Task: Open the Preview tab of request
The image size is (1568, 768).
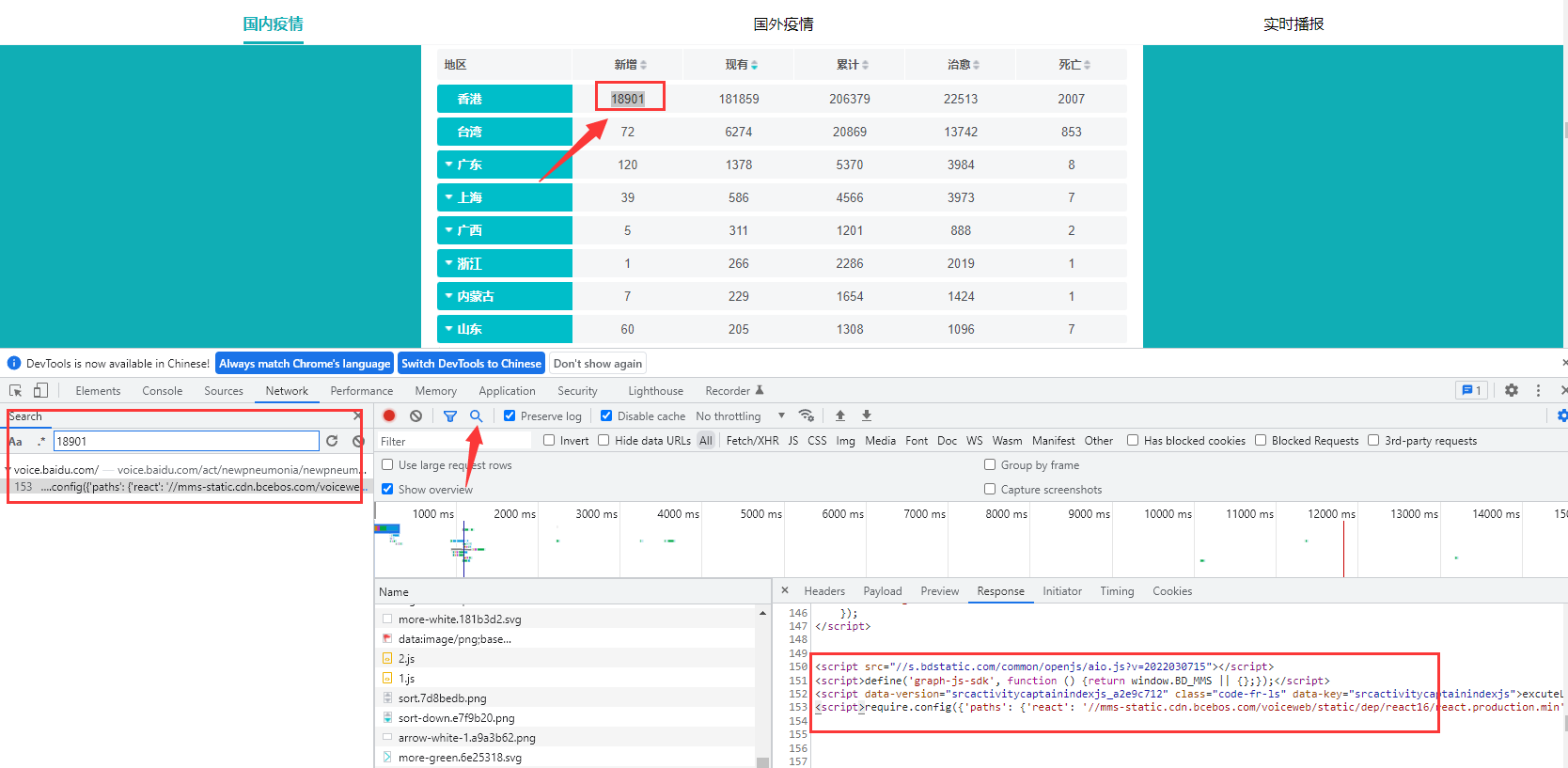Action: coord(940,591)
